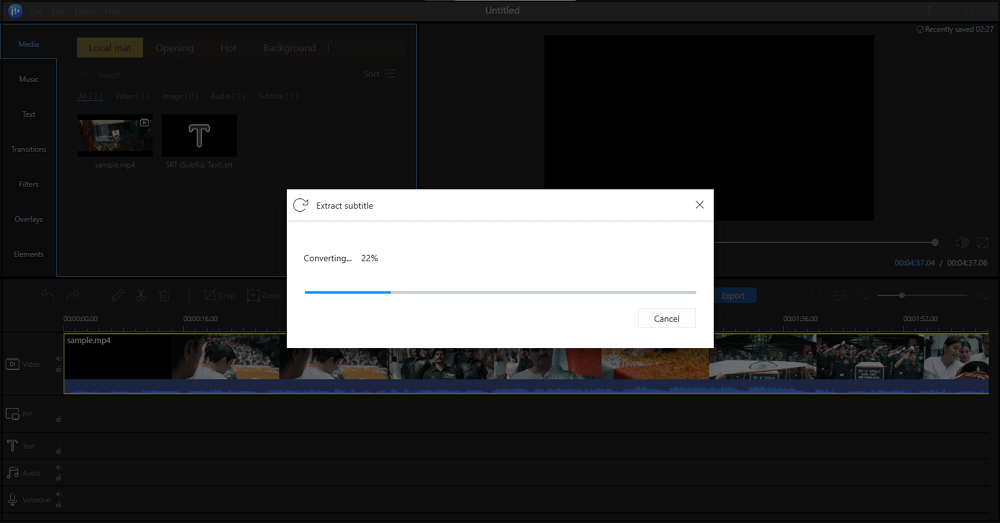Select the scissors split tool
The image size is (1000, 523).
point(141,295)
